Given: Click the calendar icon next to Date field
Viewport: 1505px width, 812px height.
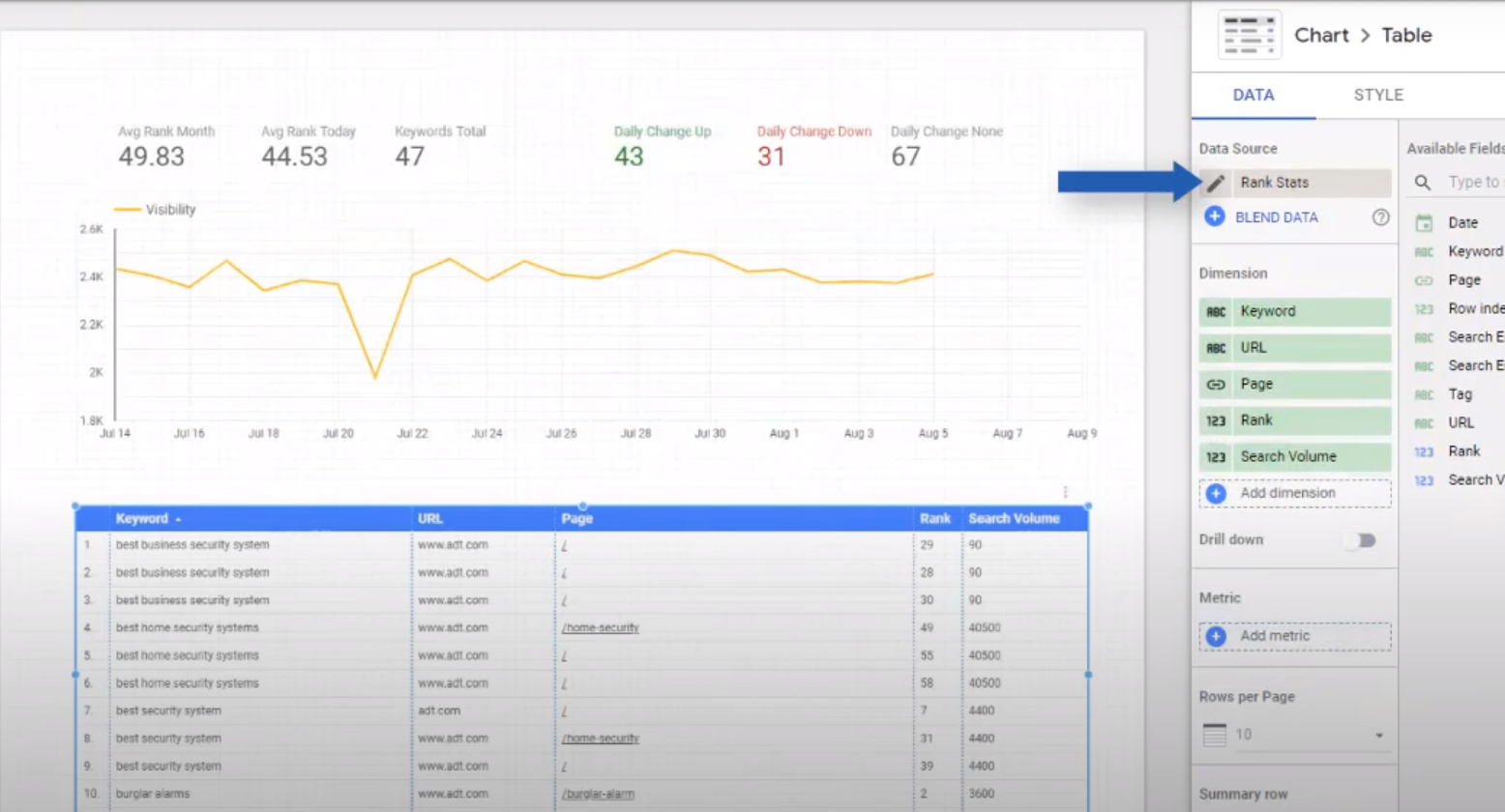Looking at the screenshot, I should 1424,223.
